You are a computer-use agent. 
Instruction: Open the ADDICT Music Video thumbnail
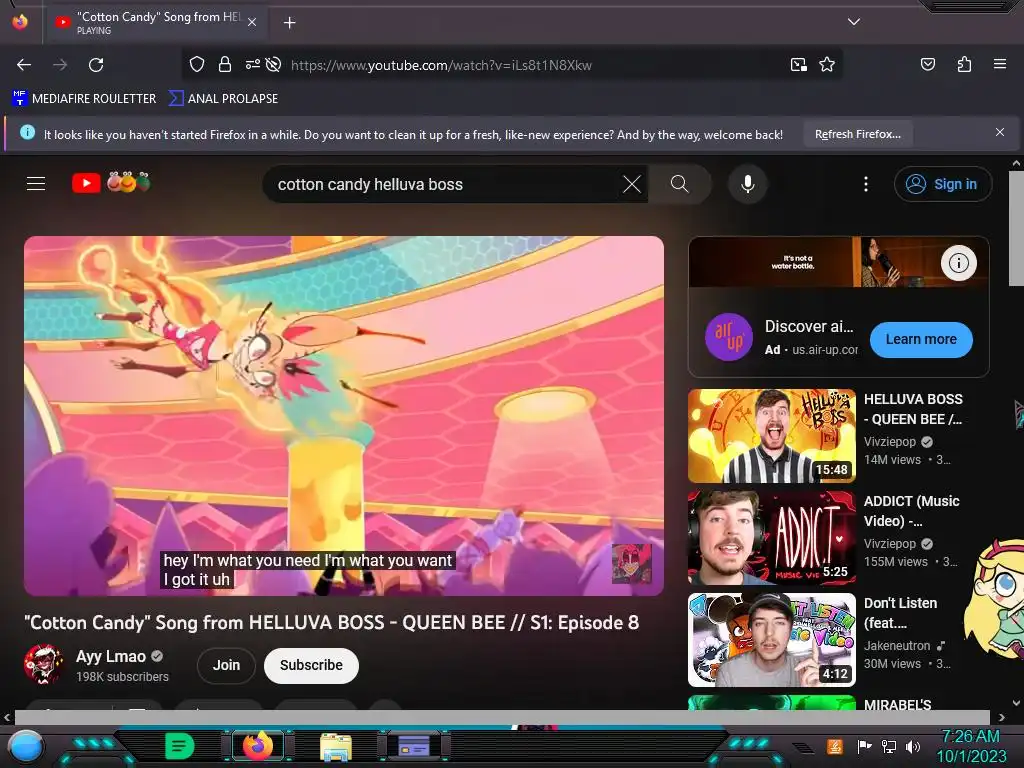(x=772, y=538)
